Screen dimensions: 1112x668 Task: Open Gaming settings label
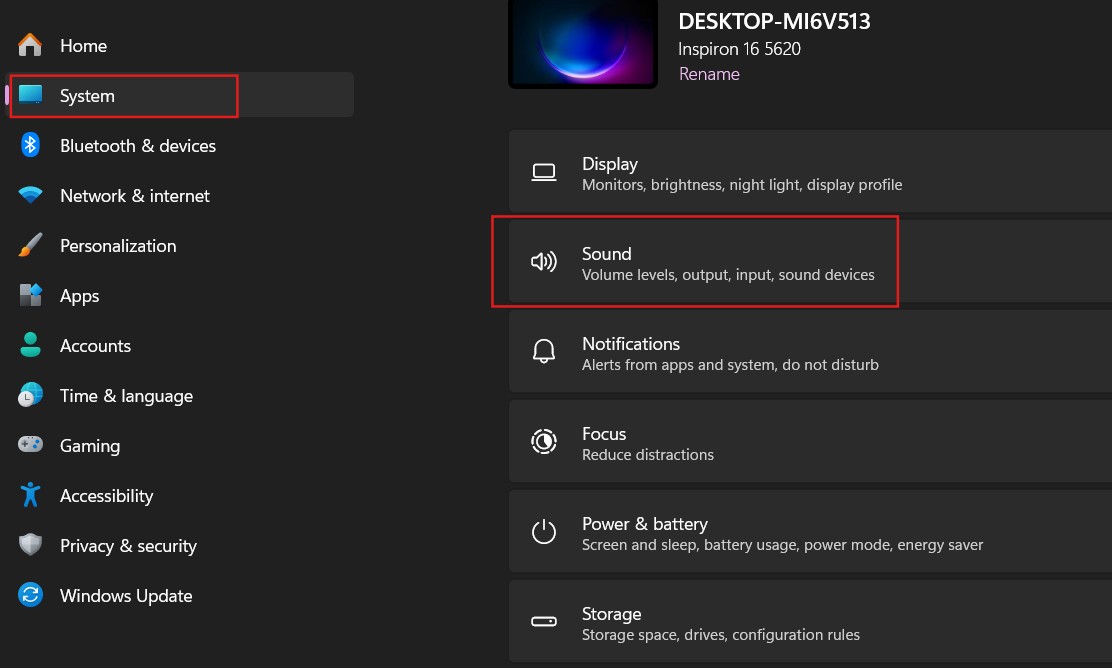click(x=90, y=446)
